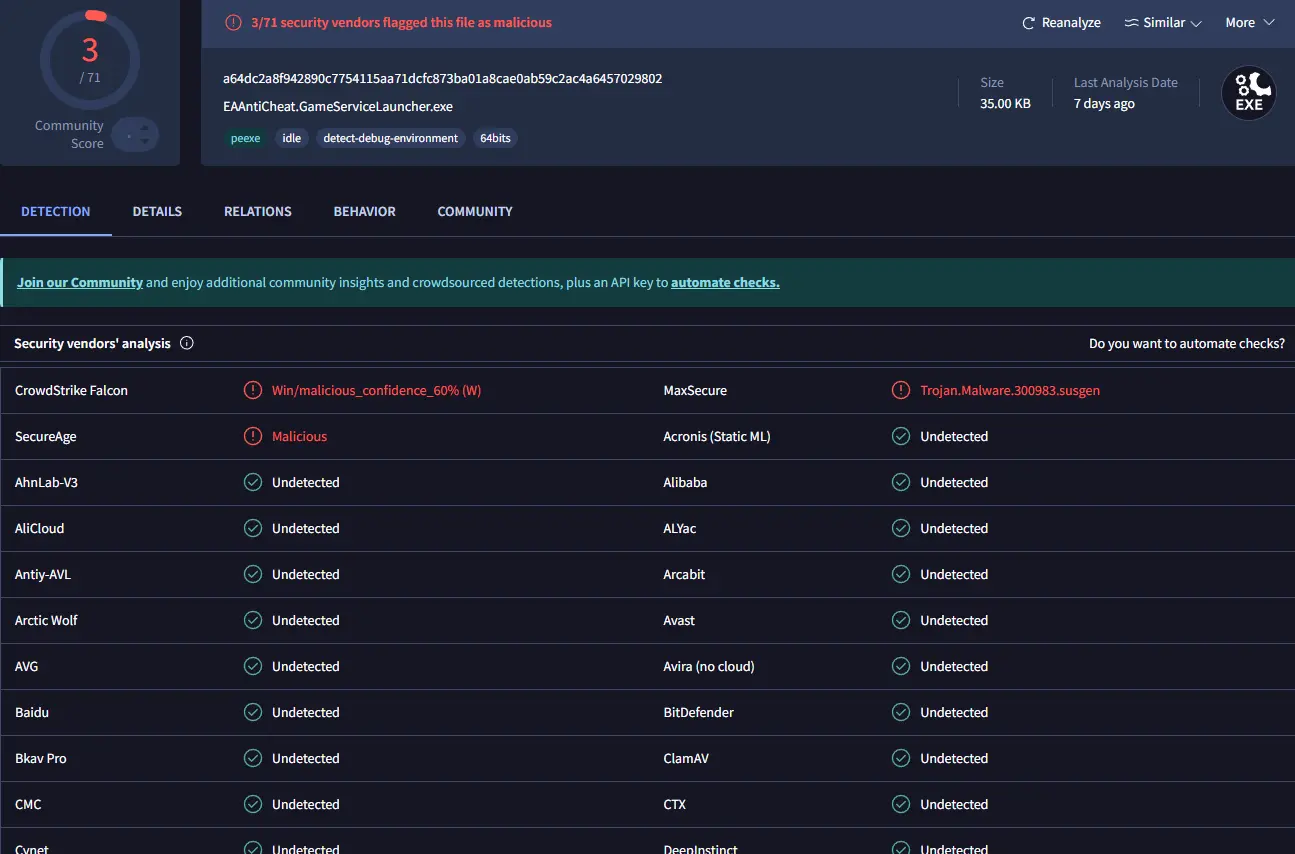The image size is (1295, 854).
Task: Expand the More menu
Action: point(1250,22)
